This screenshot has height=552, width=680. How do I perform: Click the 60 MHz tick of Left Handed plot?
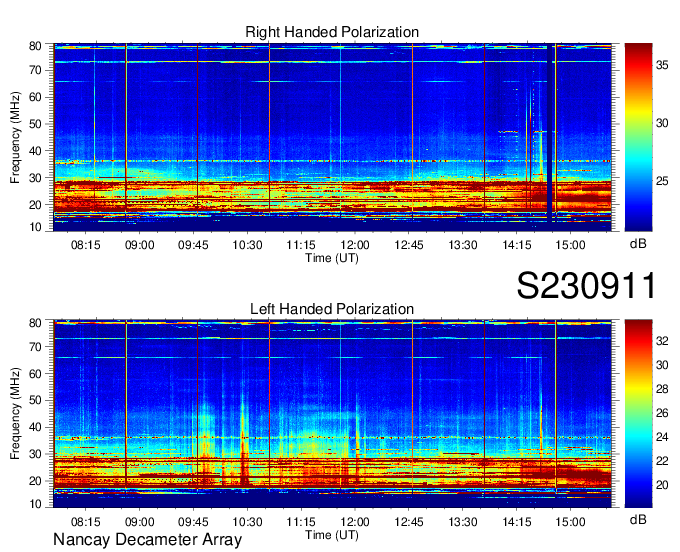(x=35, y=373)
